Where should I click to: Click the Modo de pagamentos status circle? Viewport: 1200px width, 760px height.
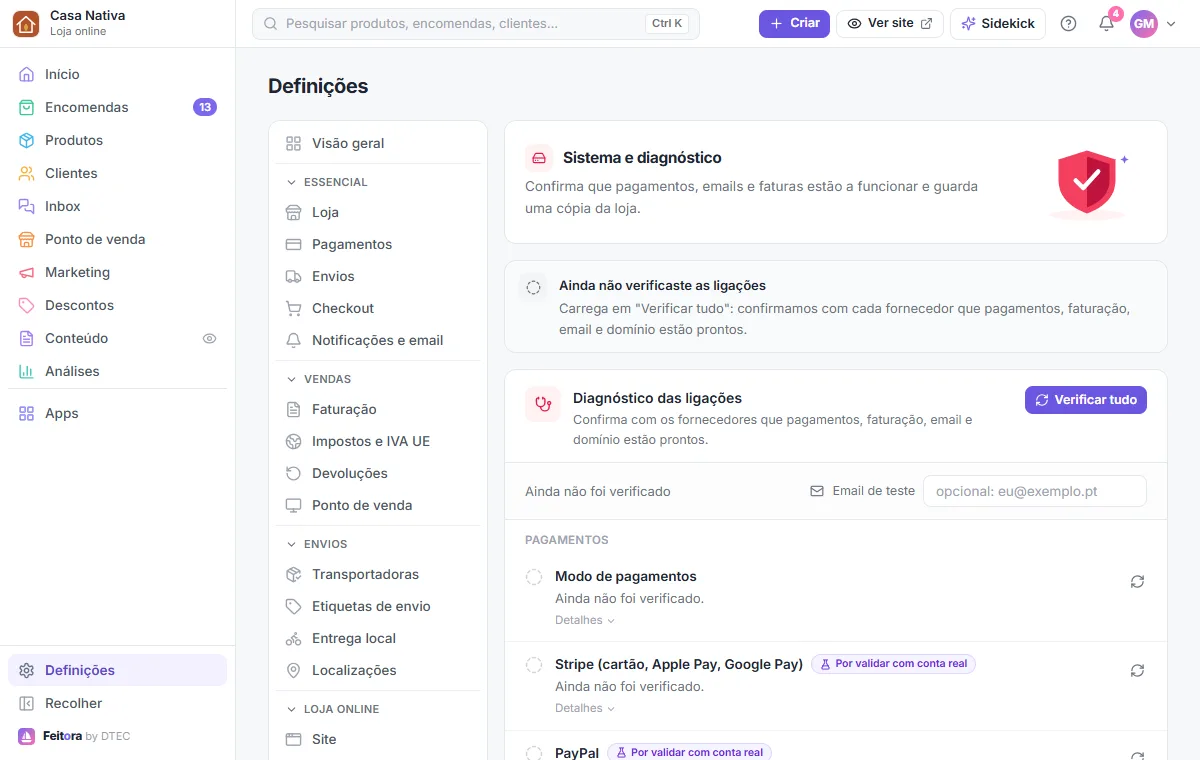click(534, 577)
